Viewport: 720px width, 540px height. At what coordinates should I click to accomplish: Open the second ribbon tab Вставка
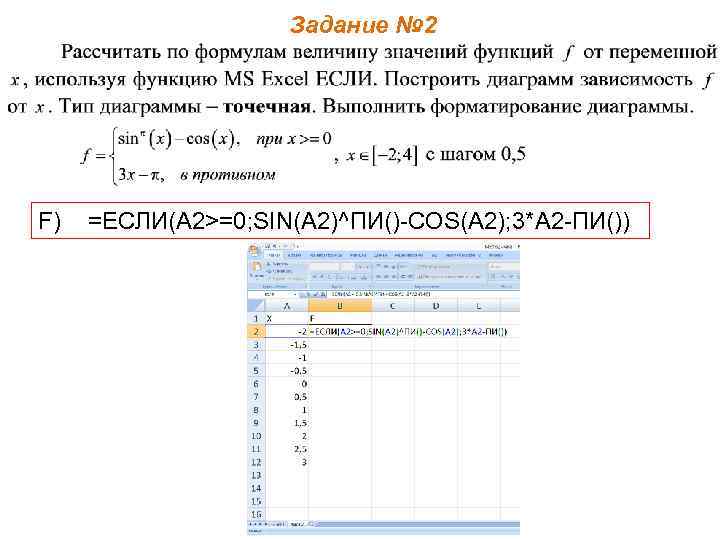(294, 255)
